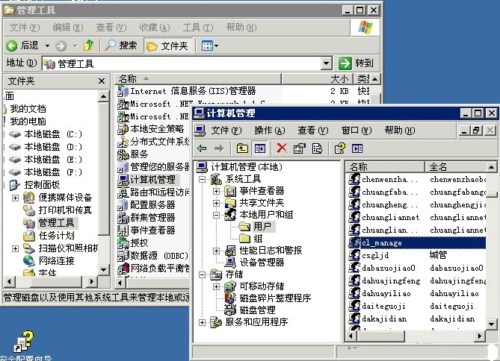Screen dimensions: 500x361
Task: Toggle the show/hide console tree button
Action: point(260,148)
